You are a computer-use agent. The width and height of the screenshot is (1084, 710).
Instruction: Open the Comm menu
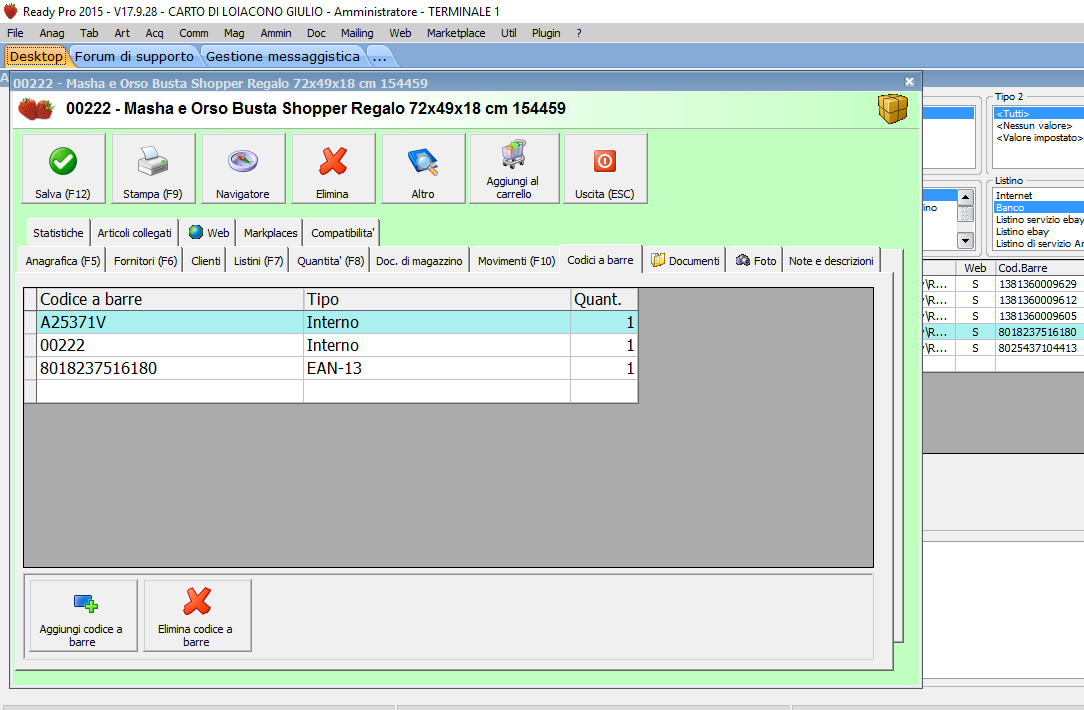tap(194, 32)
